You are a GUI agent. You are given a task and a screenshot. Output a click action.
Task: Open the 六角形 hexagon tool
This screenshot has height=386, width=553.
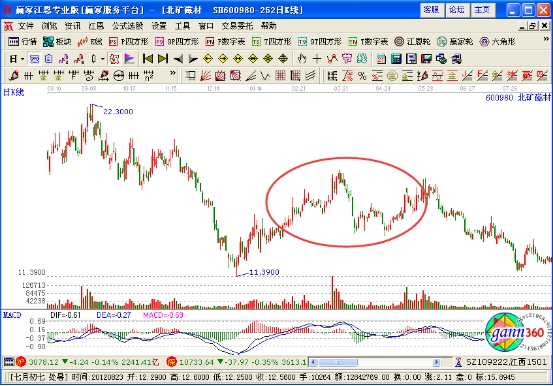click(498, 42)
